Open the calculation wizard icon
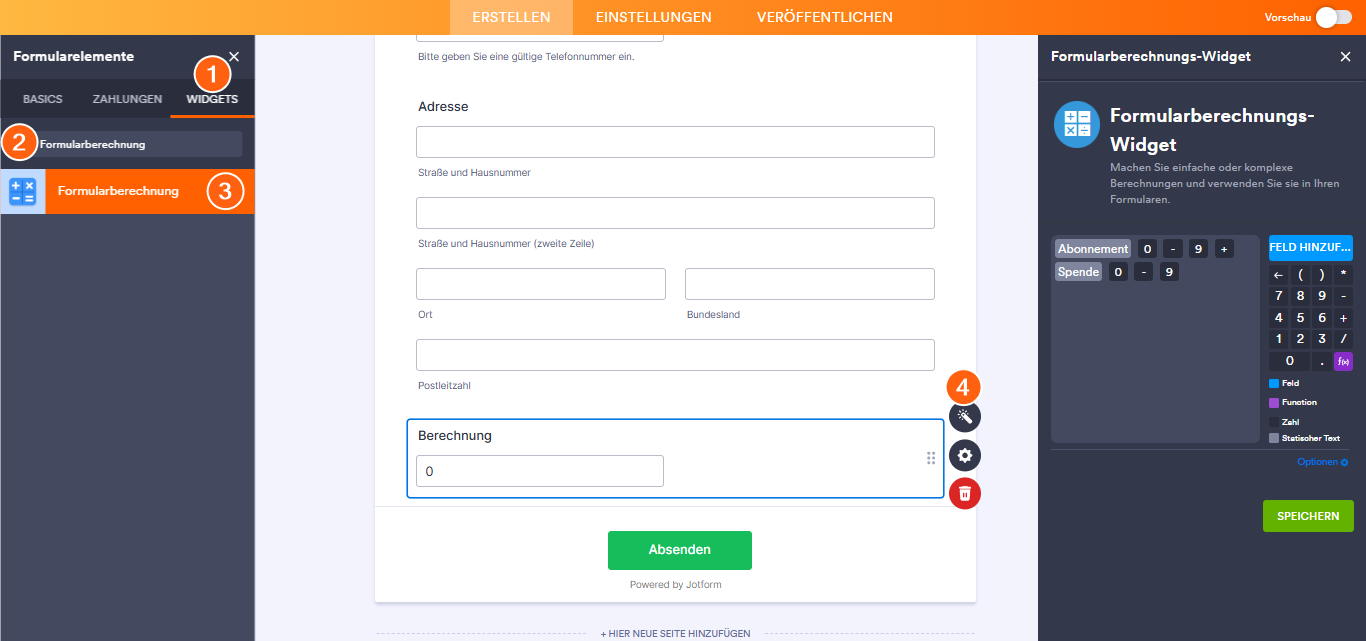The image size is (1366, 641). 963,417
